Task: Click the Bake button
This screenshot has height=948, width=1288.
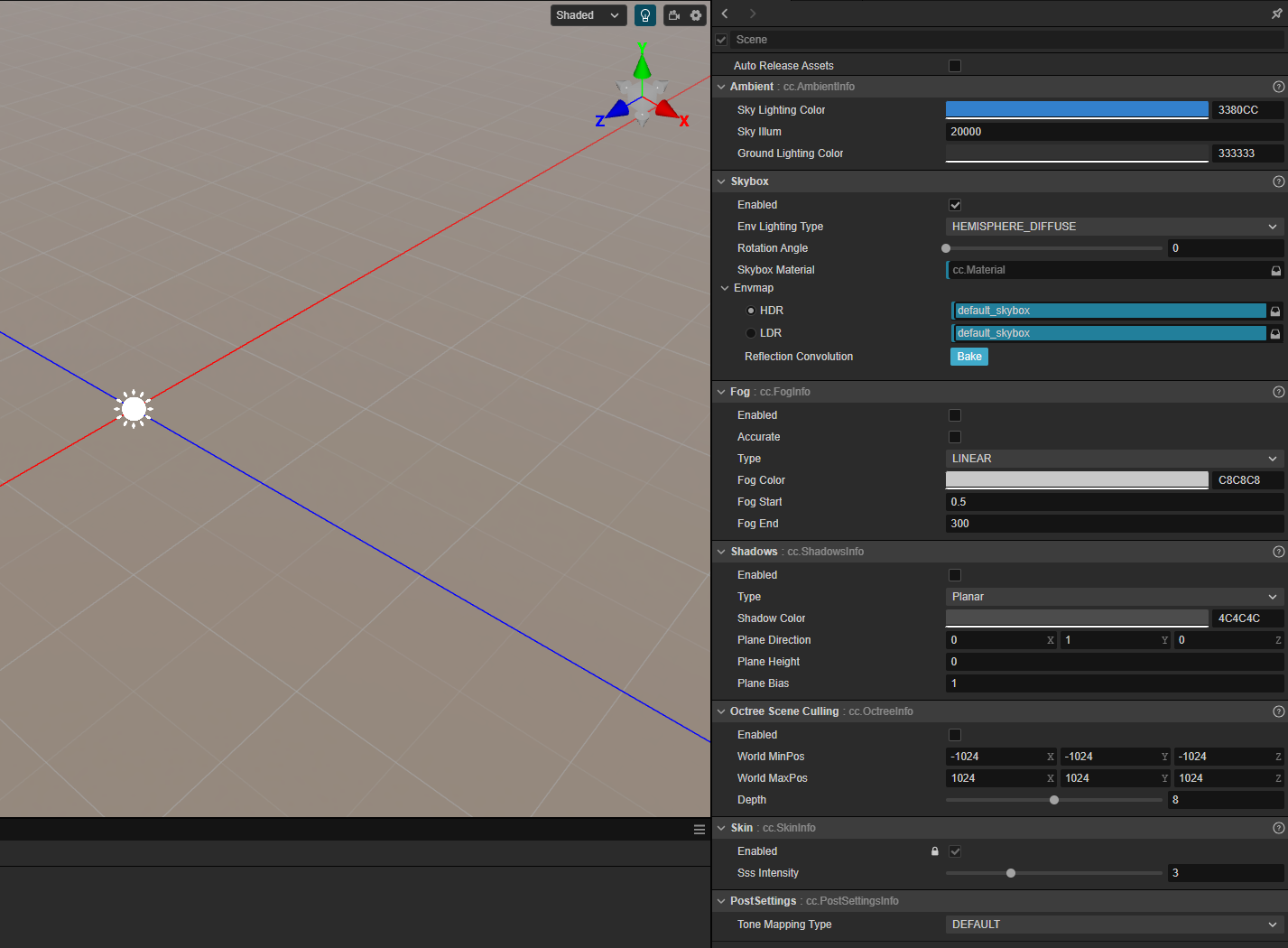Action: click(968, 357)
